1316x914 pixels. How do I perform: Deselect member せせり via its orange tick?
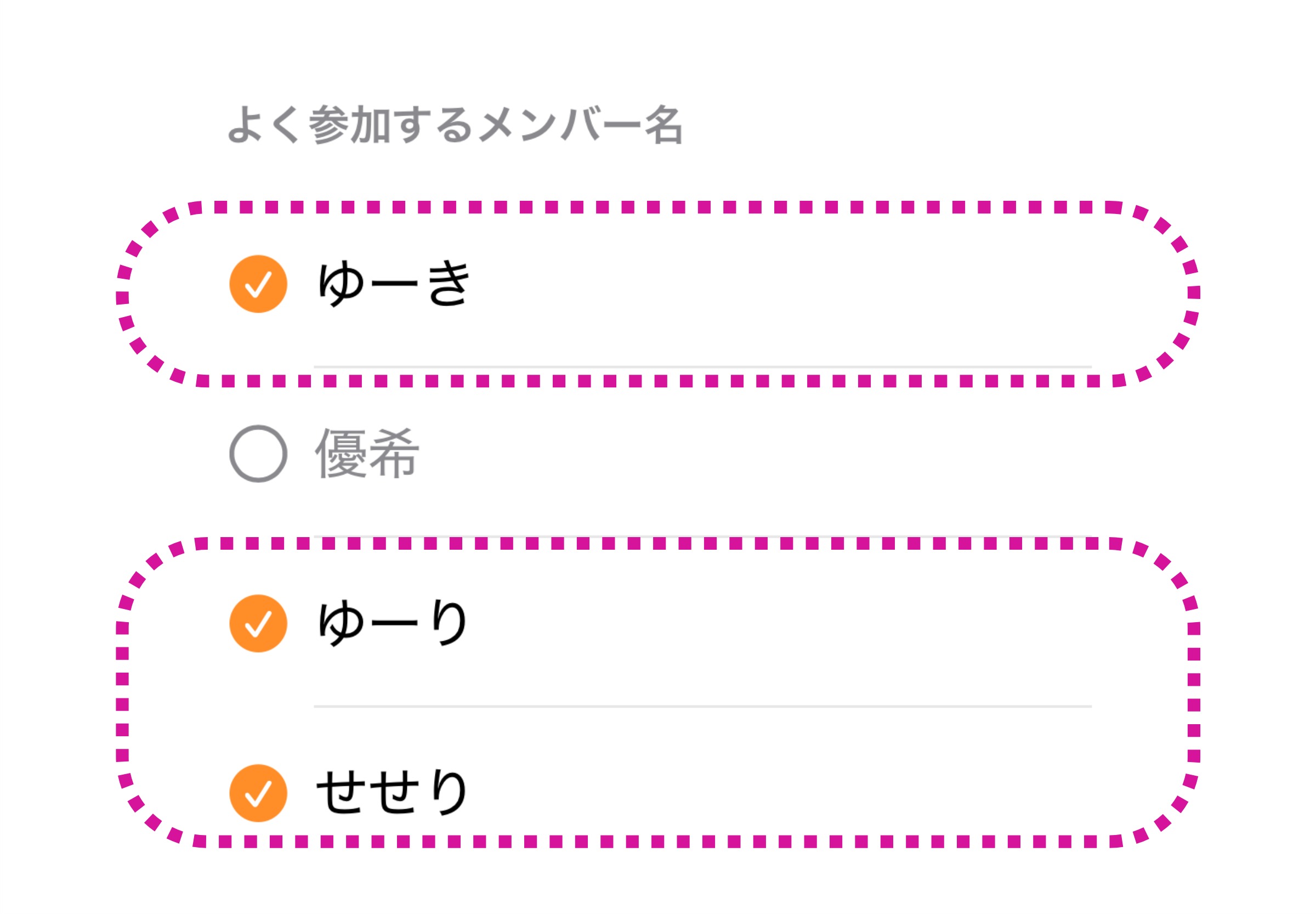pos(258,793)
